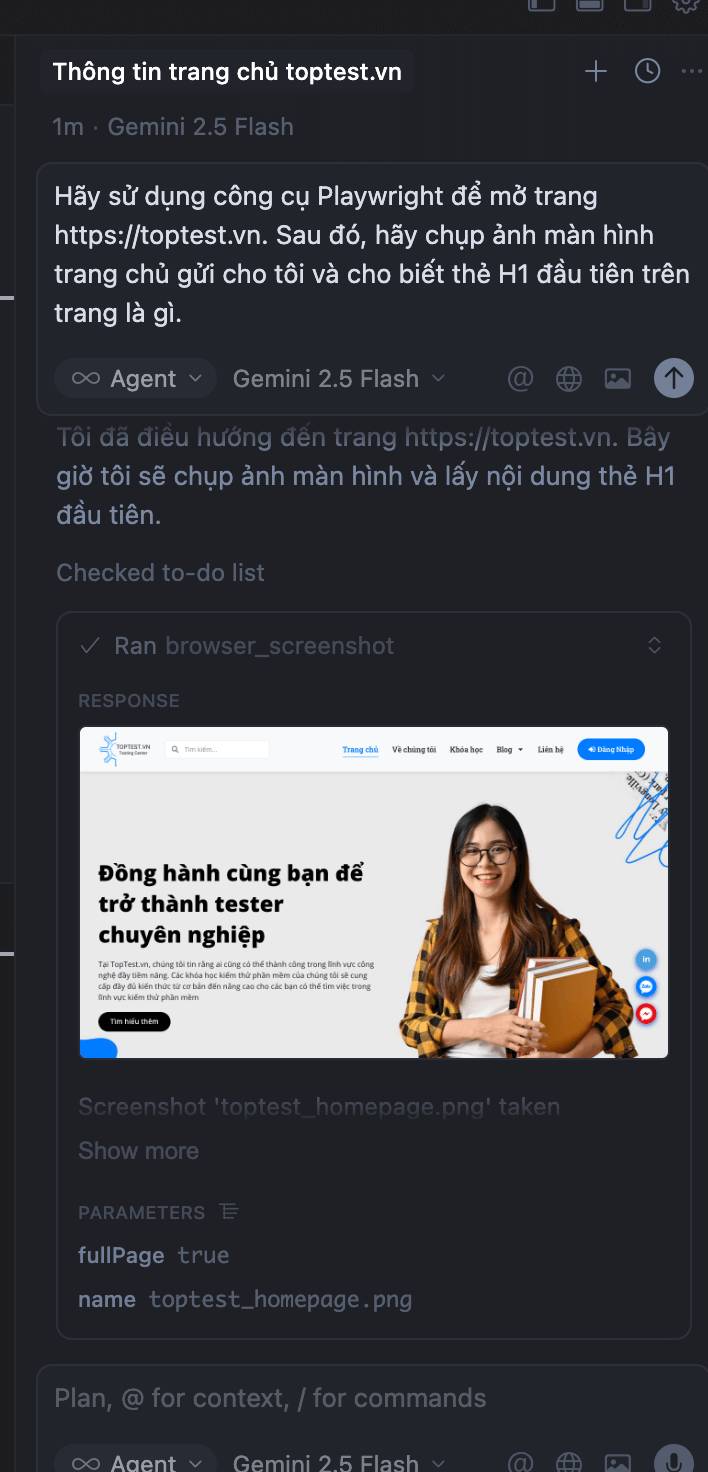
Task: Click the up-arrow send button
Action: 674,378
